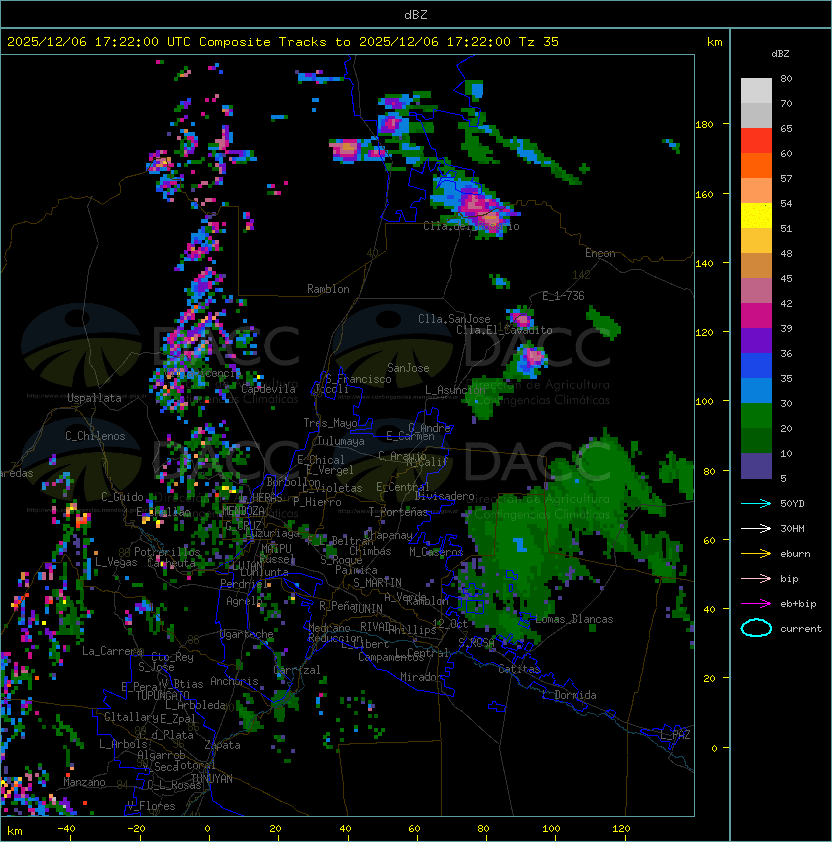The width and height of the screenshot is (832, 842).
Task: Click the 'S_Francisco' map label
Action: (x=358, y=379)
